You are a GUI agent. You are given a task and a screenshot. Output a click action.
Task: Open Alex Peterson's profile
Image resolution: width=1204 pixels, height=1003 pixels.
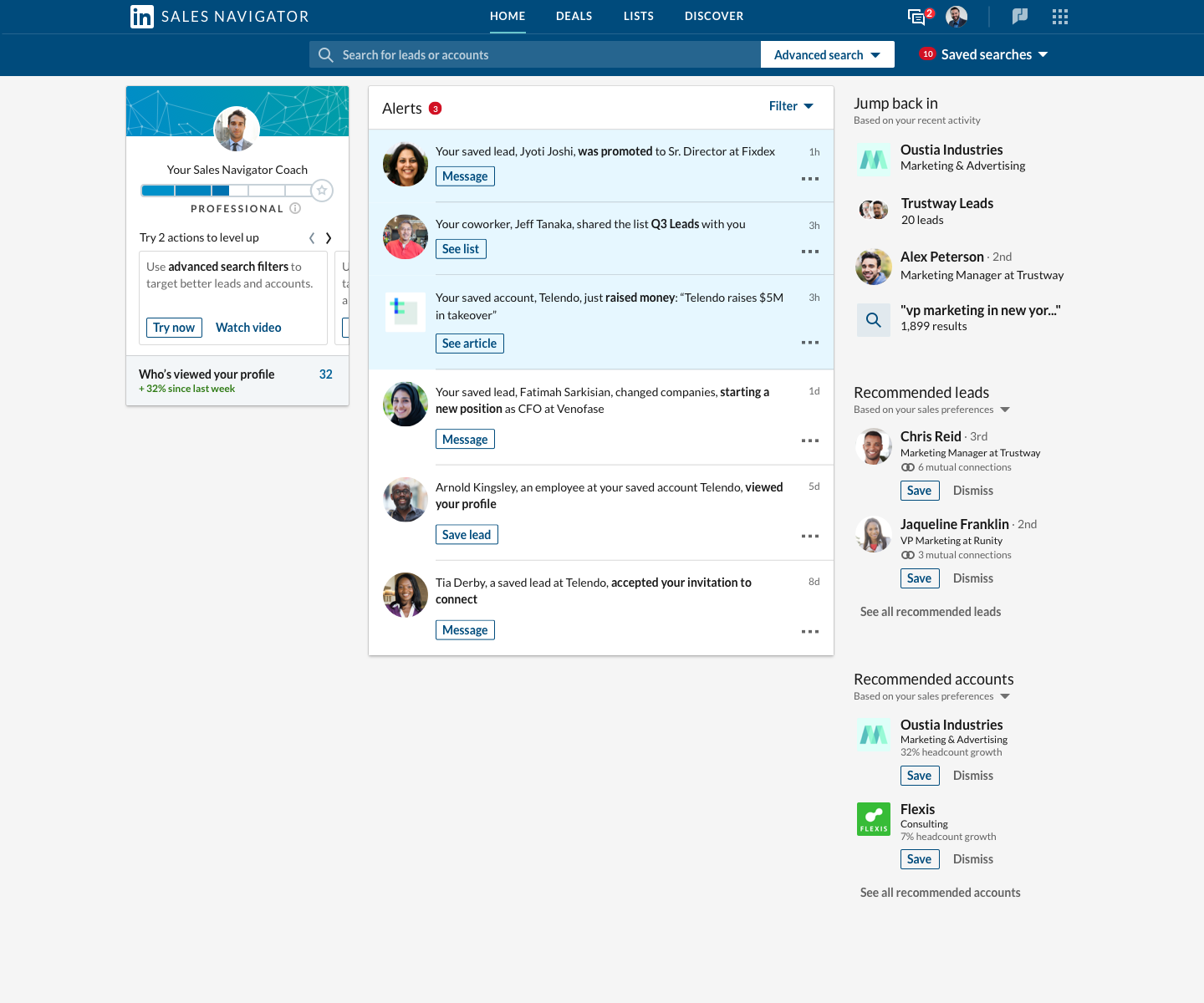click(x=942, y=257)
